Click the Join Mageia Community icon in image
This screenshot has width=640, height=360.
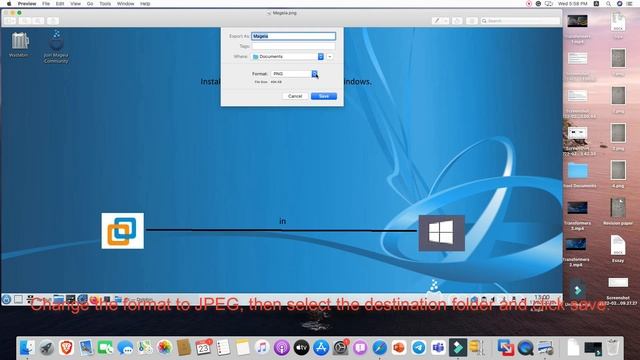point(56,46)
